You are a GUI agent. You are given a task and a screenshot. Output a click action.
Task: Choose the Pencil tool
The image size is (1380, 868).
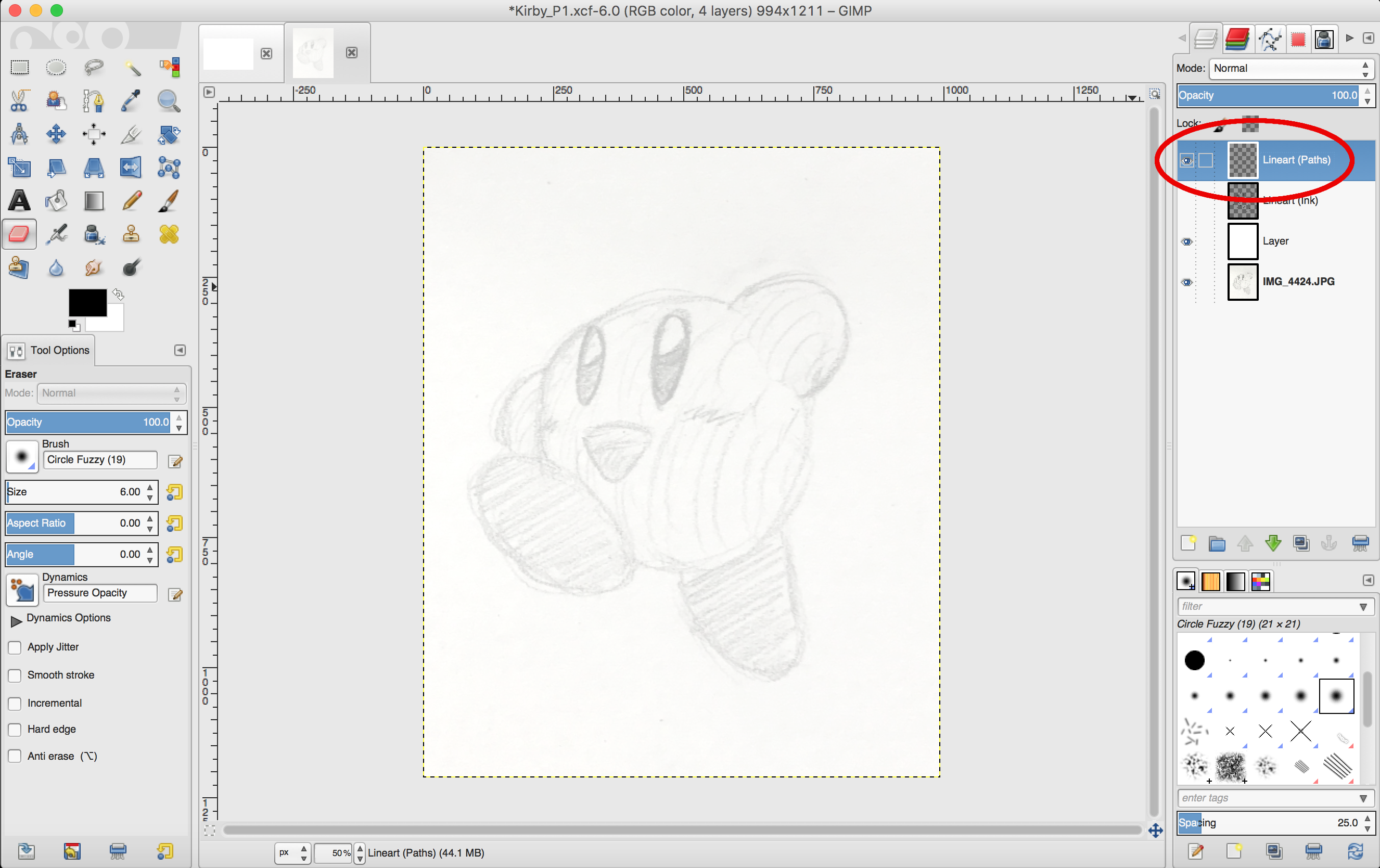point(131,201)
